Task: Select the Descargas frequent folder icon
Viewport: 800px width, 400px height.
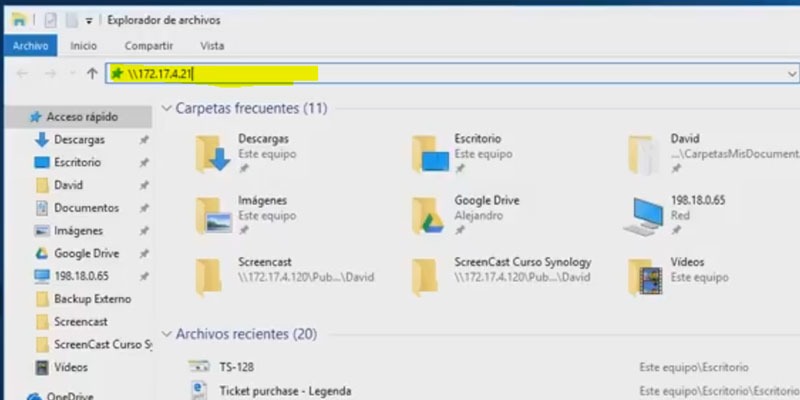Action: (212, 154)
